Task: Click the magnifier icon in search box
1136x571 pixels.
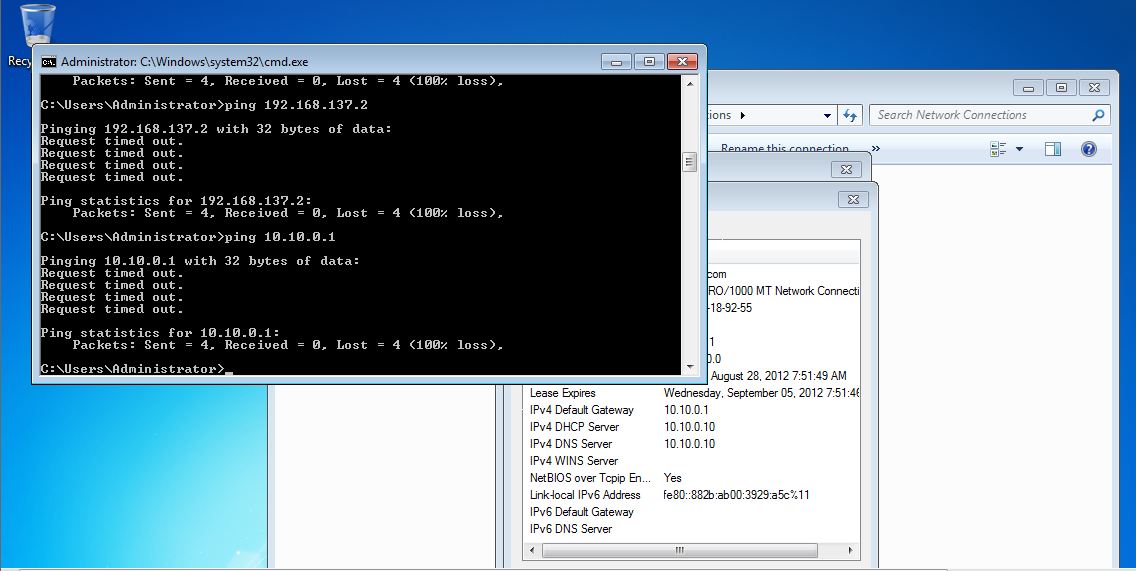Action: pyautogui.click(x=1098, y=115)
